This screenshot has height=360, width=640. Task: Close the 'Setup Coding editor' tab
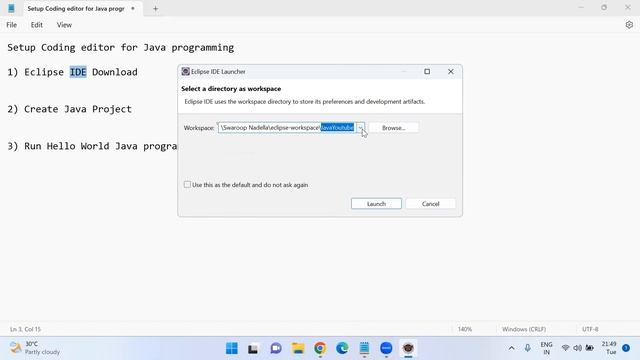tap(133, 9)
